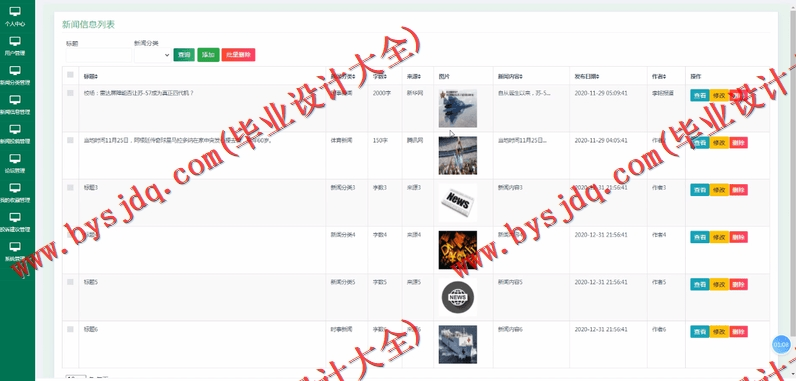Click the 新闻内容6 content cell
The image size is (796, 381).
(x=510, y=329)
